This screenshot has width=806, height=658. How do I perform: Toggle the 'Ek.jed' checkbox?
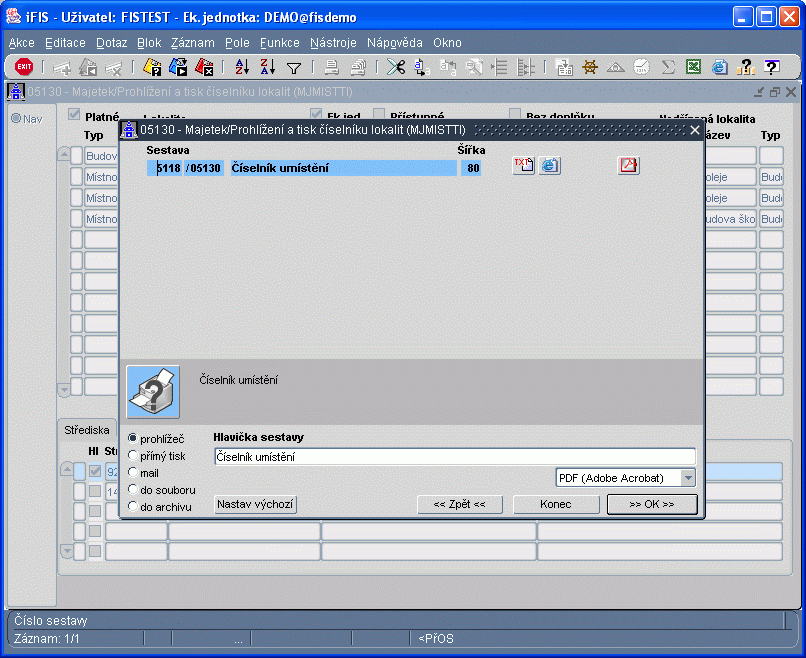(316, 114)
